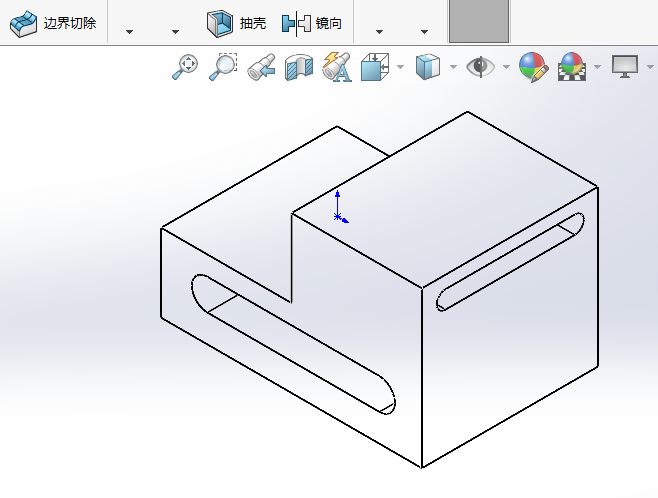Activate the Section View tool

298,67
